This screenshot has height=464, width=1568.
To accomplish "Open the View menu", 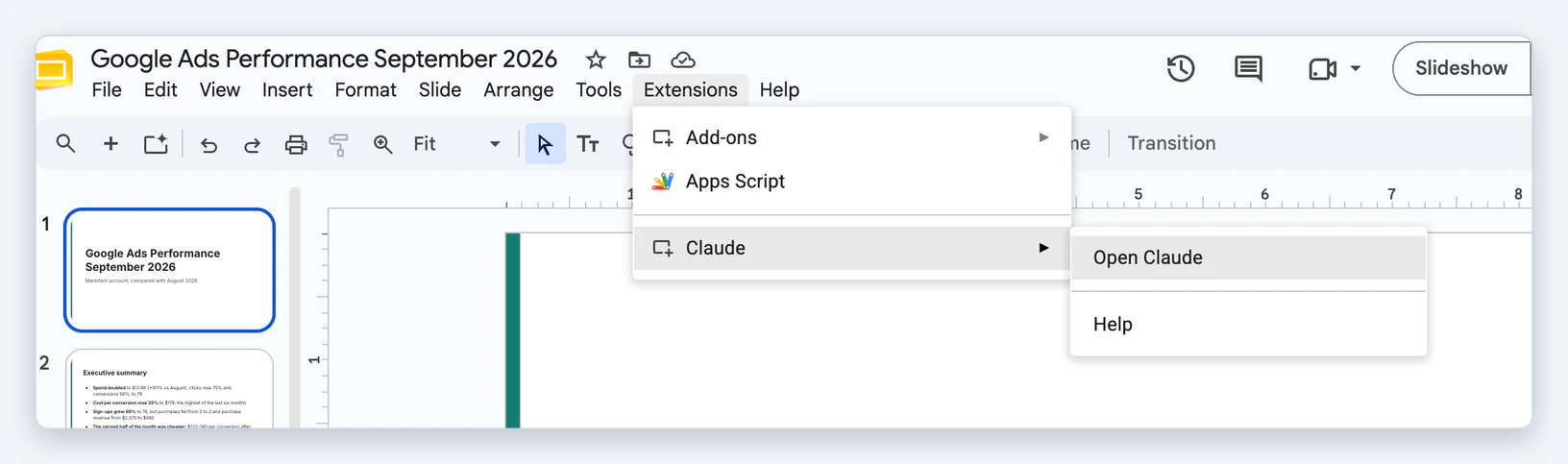I will point(220,89).
